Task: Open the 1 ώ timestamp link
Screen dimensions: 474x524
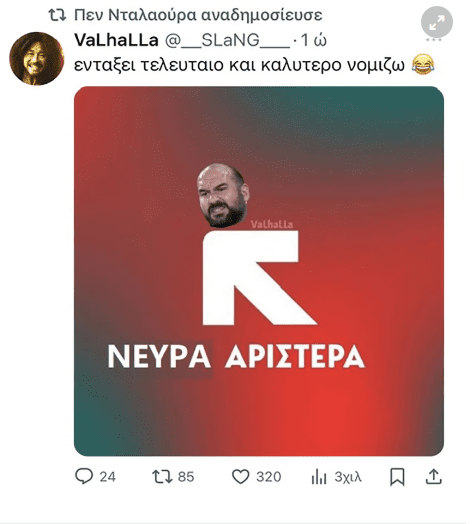Action: pyautogui.click(x=313, y=40)
